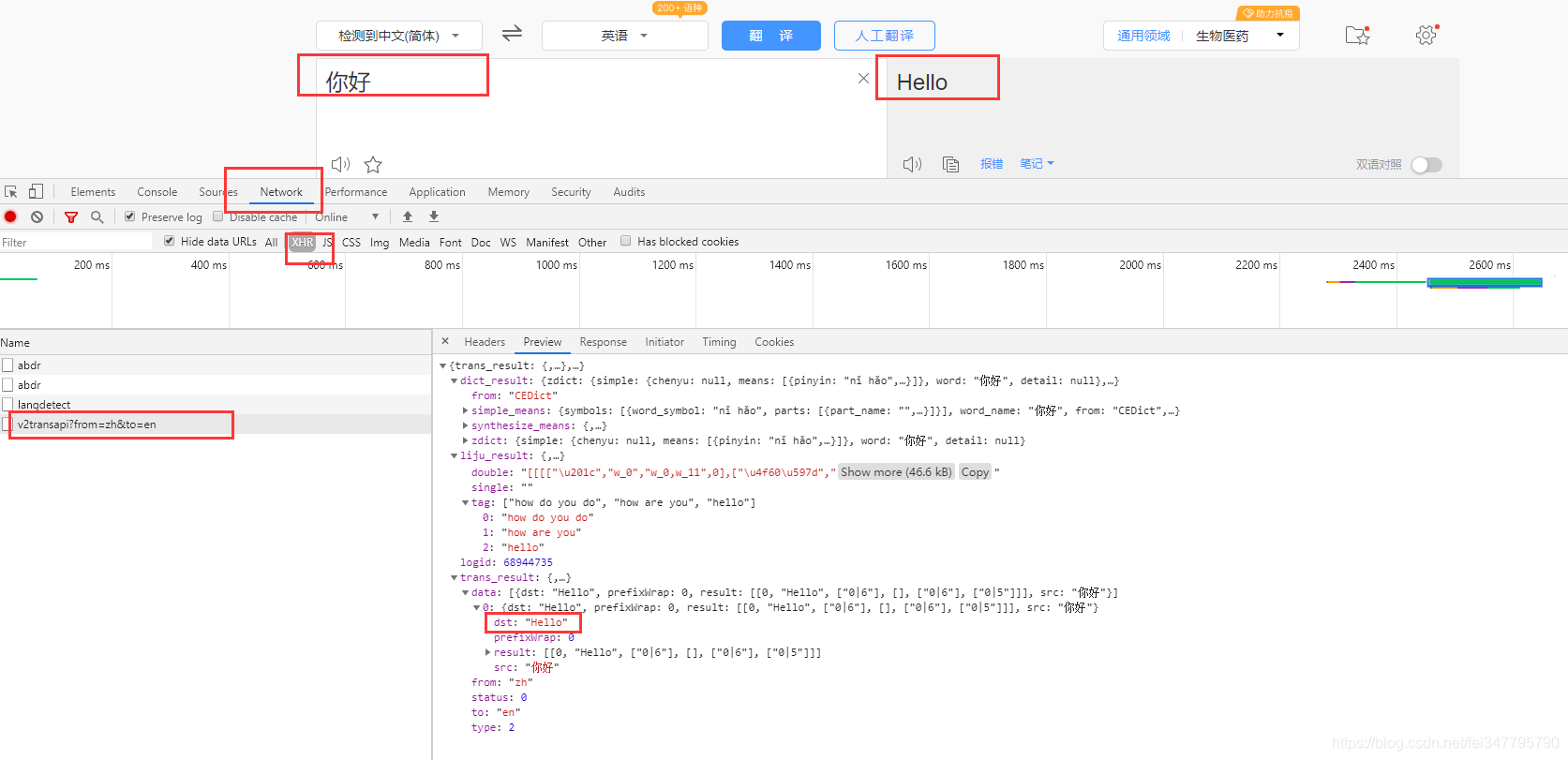Swap source and target languages
1568x760 pixels.
coord(512,34)
